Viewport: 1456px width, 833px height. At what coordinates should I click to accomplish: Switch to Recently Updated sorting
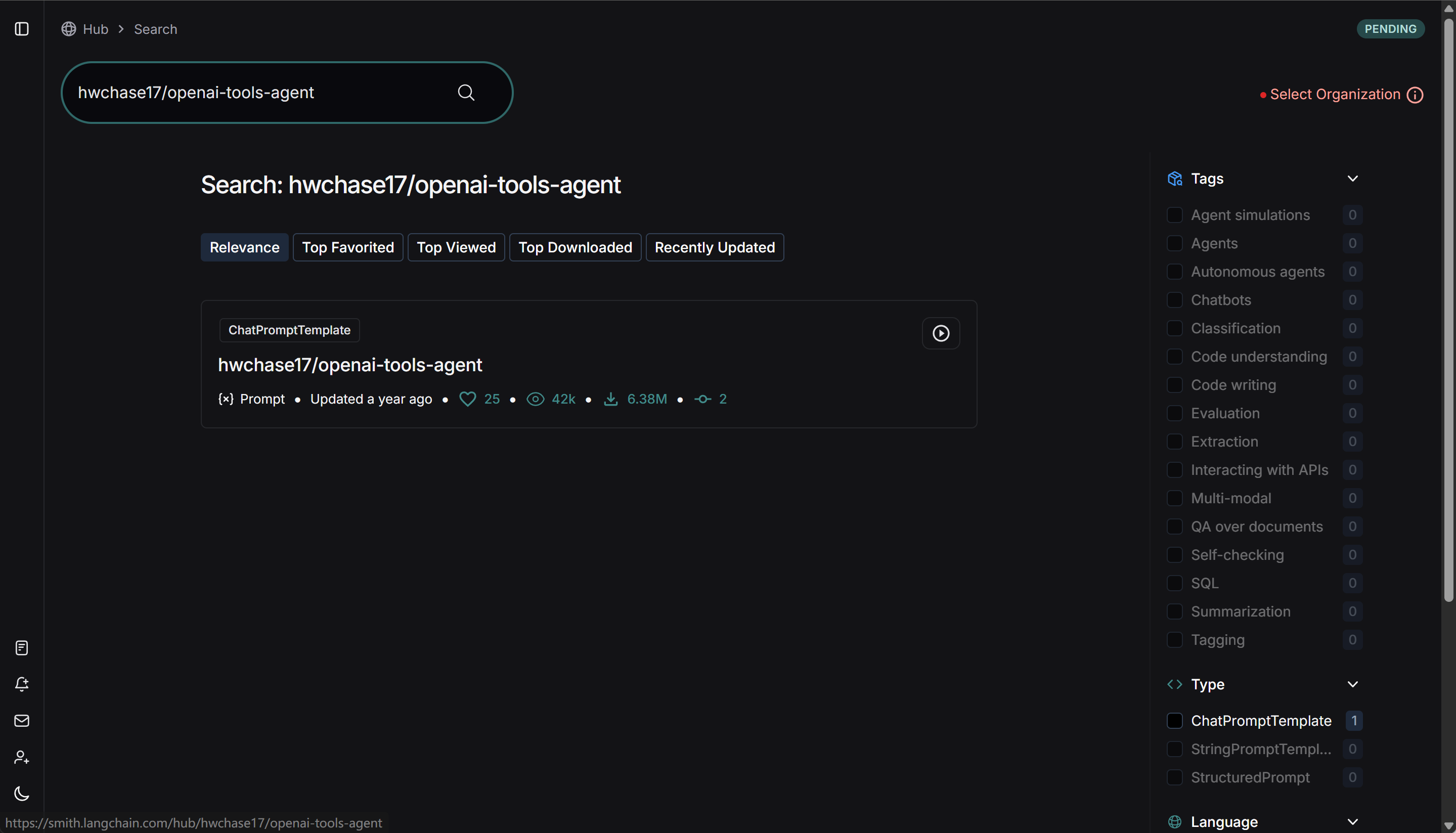click(x=714, y=248)
